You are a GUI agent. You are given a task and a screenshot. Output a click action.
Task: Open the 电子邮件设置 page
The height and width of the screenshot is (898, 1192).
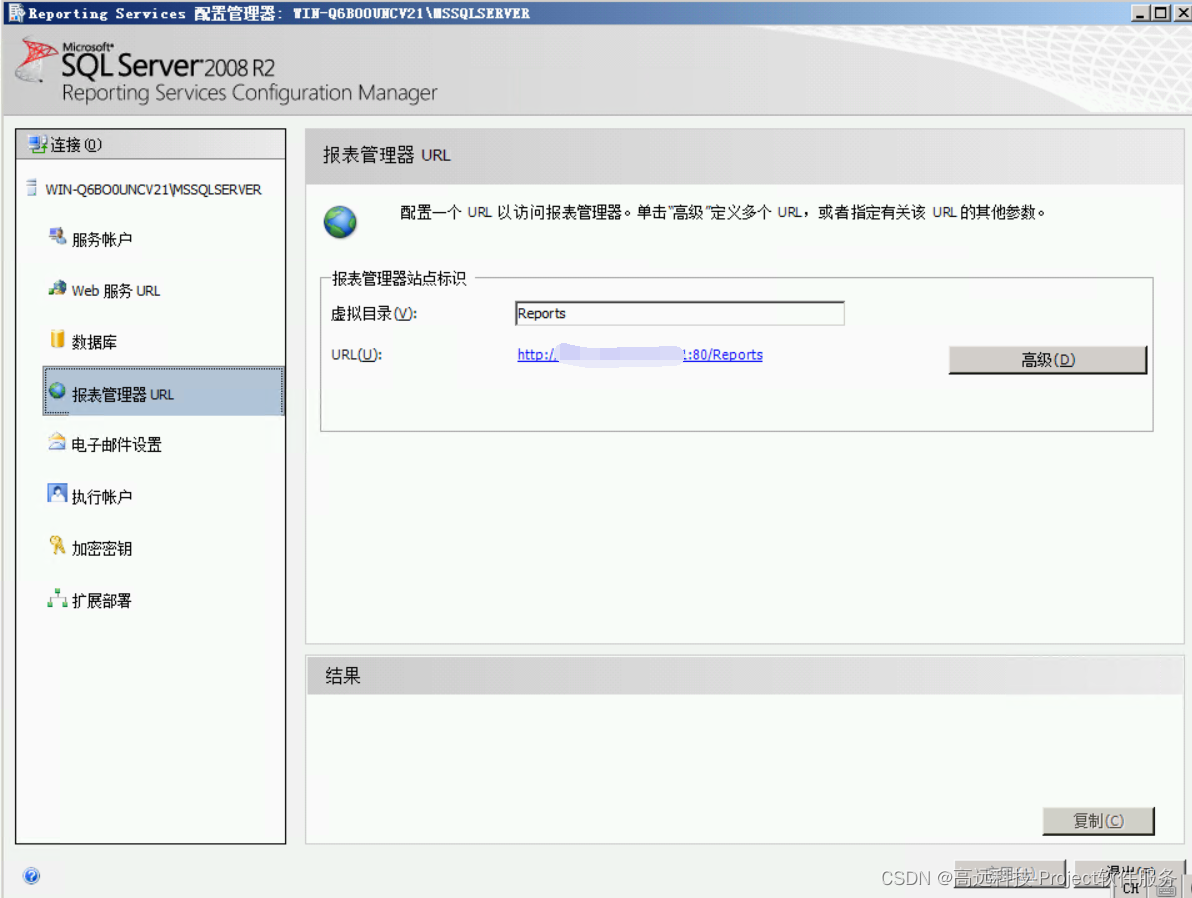click(116, 445)
